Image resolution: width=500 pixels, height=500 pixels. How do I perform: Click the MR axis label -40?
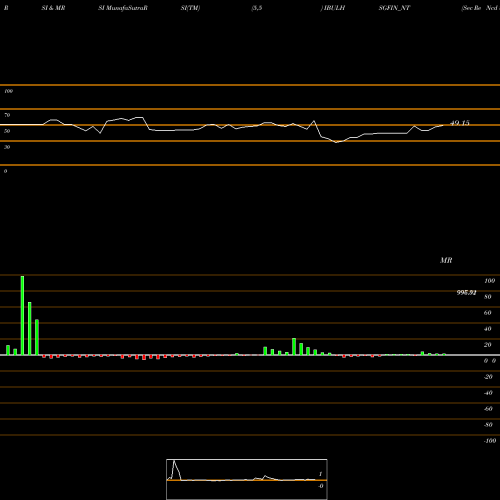(x=488, y=393)
